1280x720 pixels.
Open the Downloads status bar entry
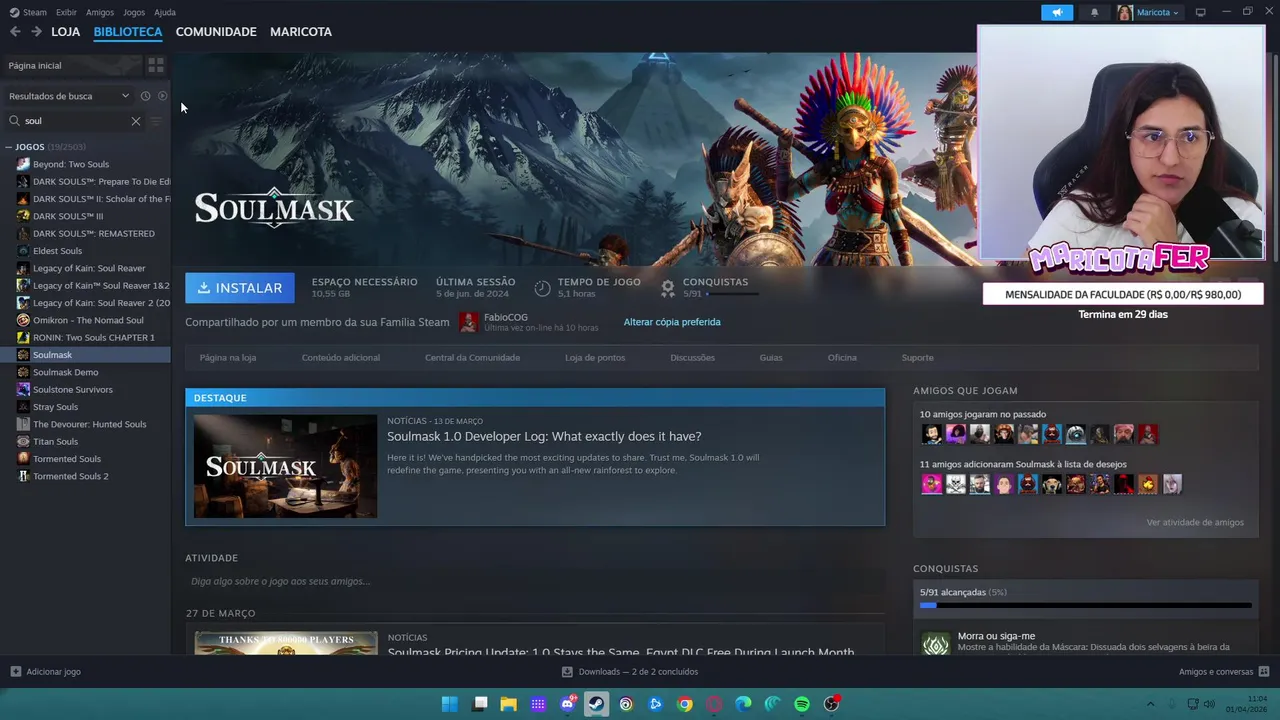[630, 672]
